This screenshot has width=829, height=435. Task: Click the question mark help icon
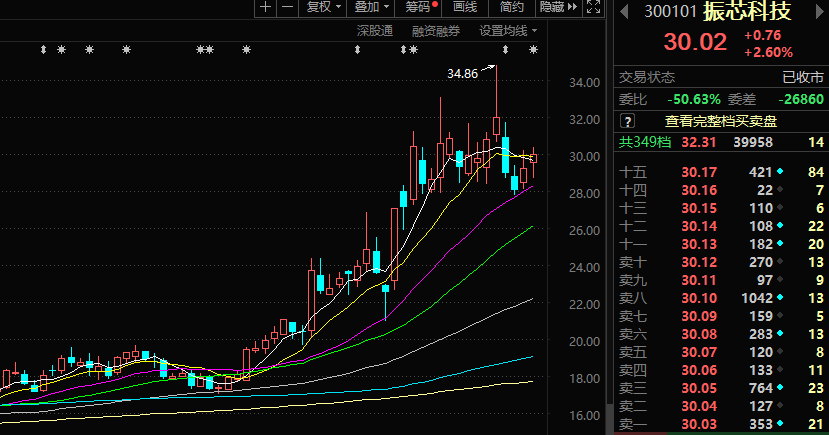click(628, 121)
